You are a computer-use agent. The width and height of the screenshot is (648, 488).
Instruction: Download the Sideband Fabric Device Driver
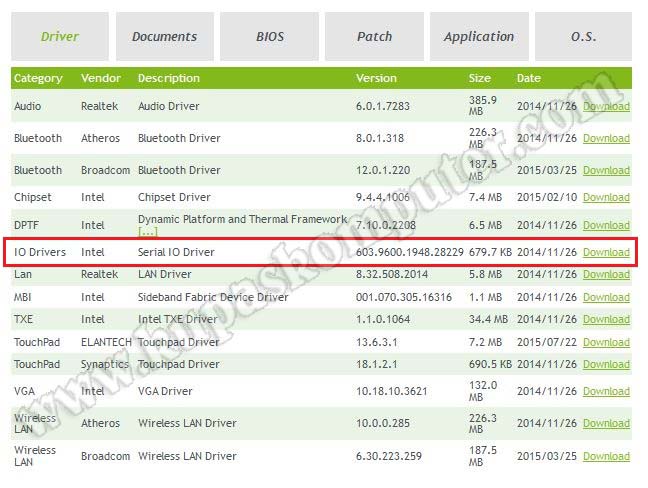[606, 297]
